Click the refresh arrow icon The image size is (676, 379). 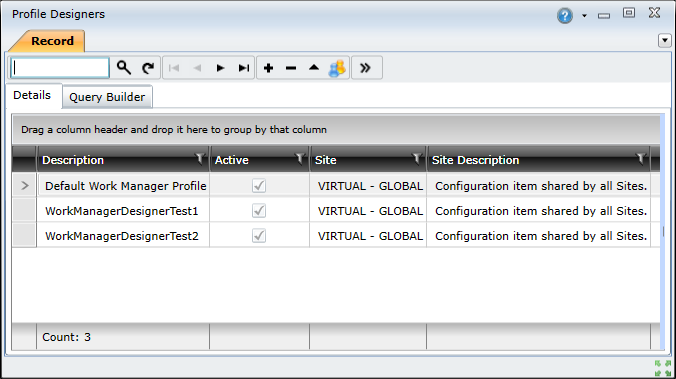pyautogui.click(x=148, y=68)
